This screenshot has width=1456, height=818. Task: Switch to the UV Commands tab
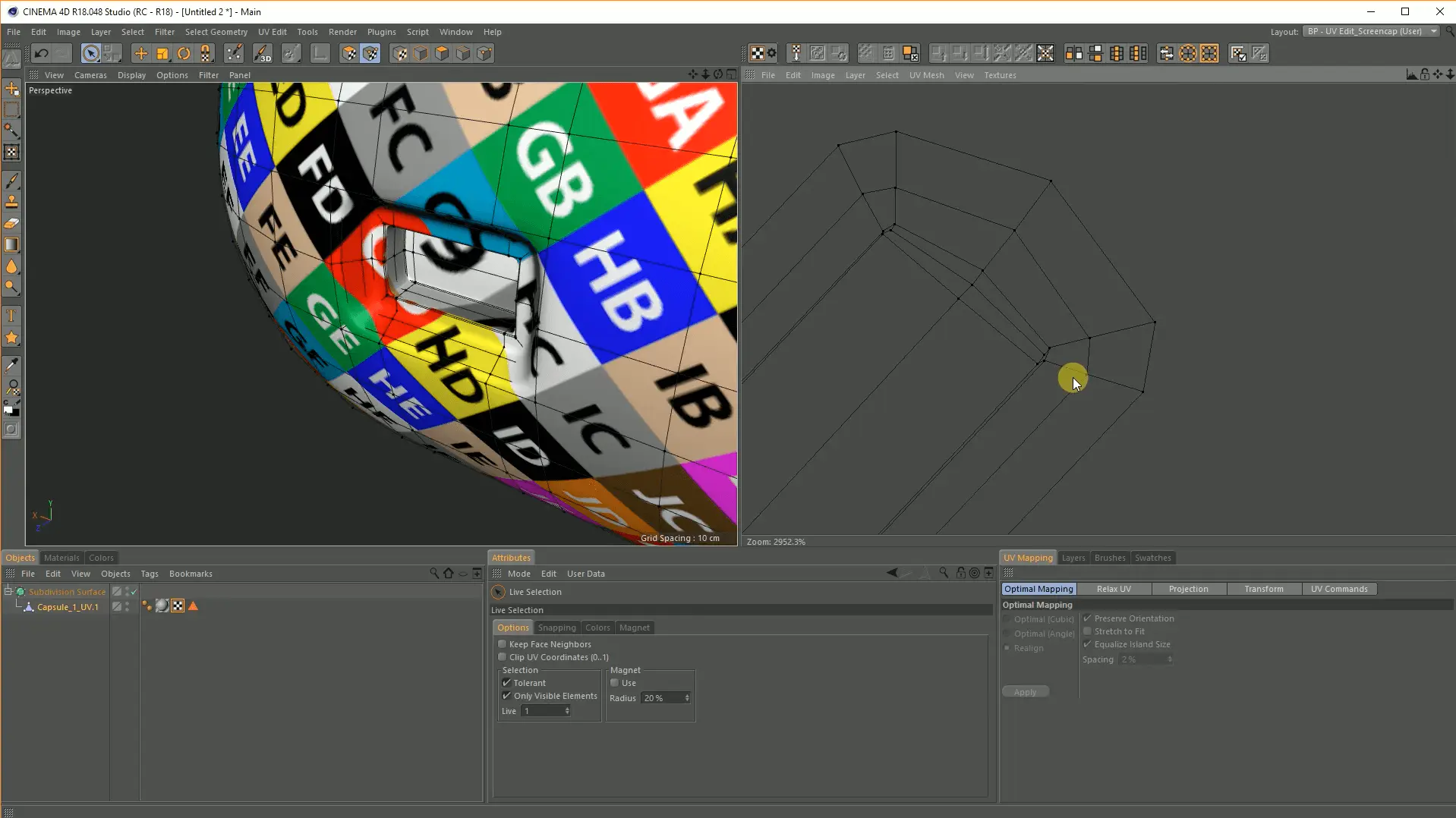tap(1339, 589)
